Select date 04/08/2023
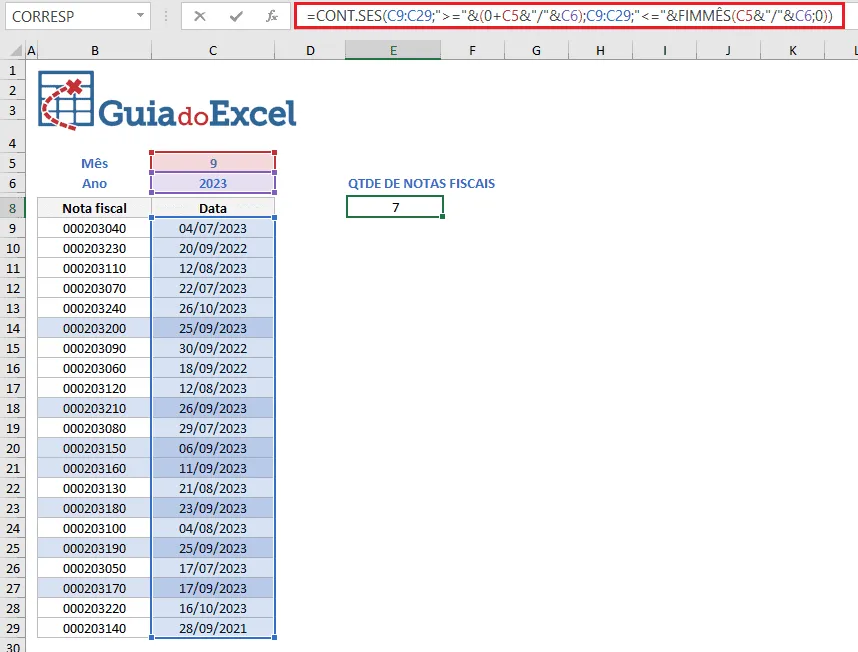Image resolution: width=858 pixels, height=652 pixels. point(213,528)
